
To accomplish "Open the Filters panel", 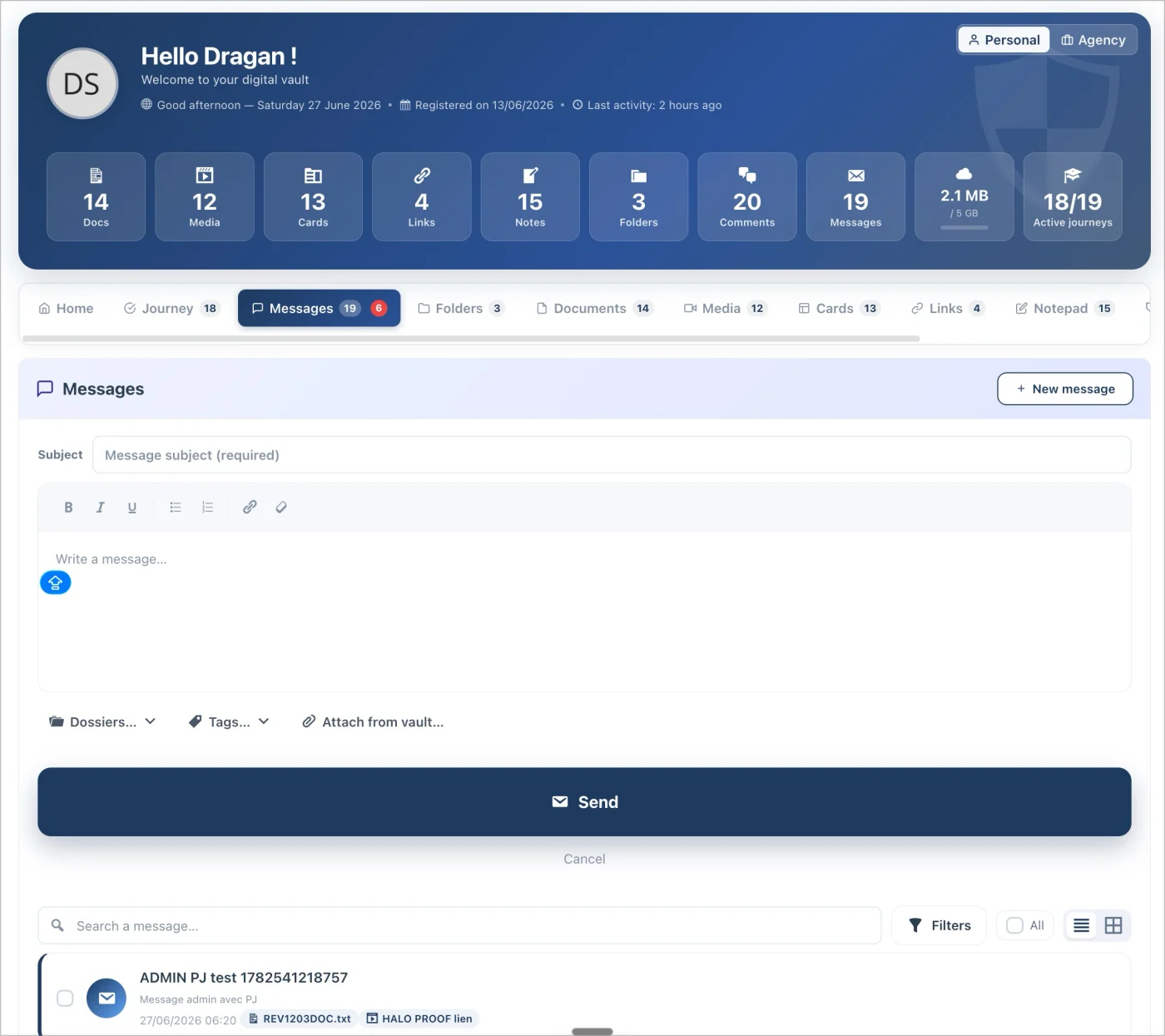I will pyautogui.click(x=939, y=925).
